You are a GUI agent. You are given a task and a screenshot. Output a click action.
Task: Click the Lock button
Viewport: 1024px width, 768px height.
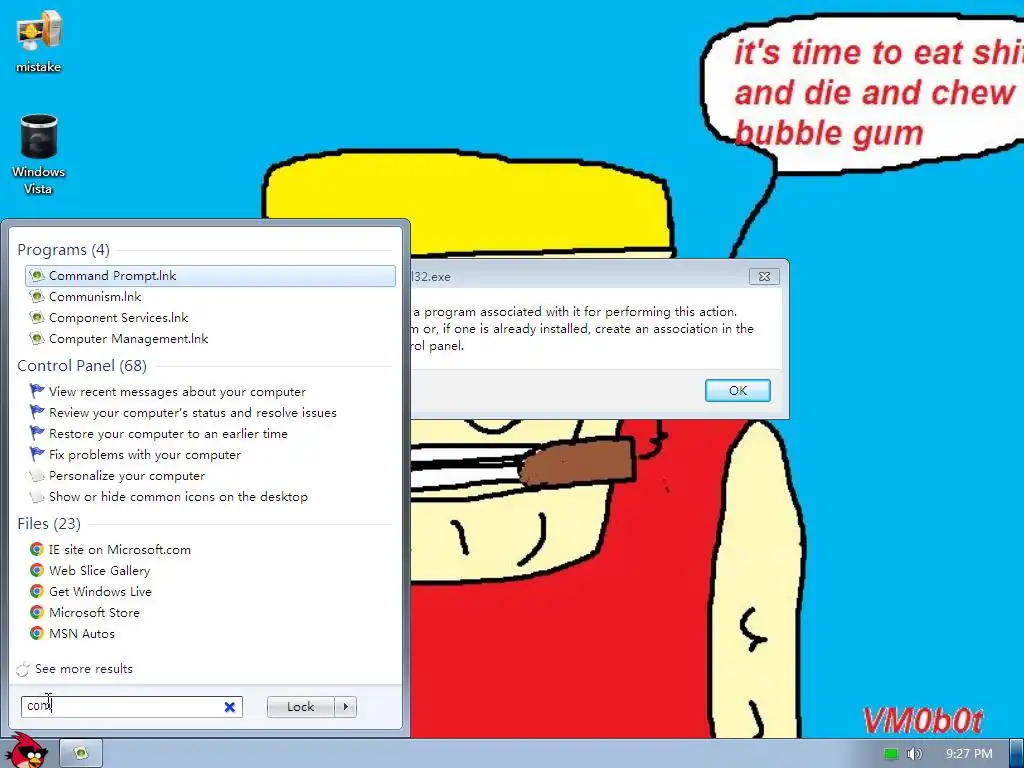(300, 707)
